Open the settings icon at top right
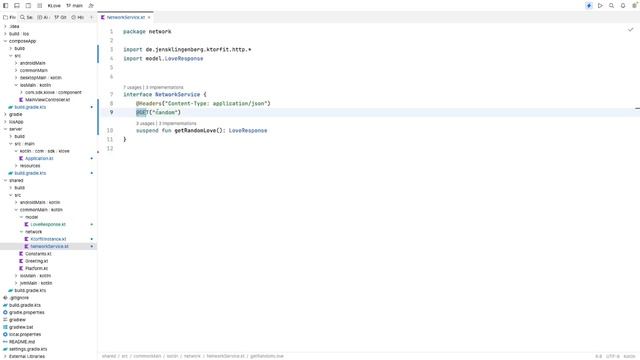The height and width of the screenshot is (360, 640). (634, 6)
